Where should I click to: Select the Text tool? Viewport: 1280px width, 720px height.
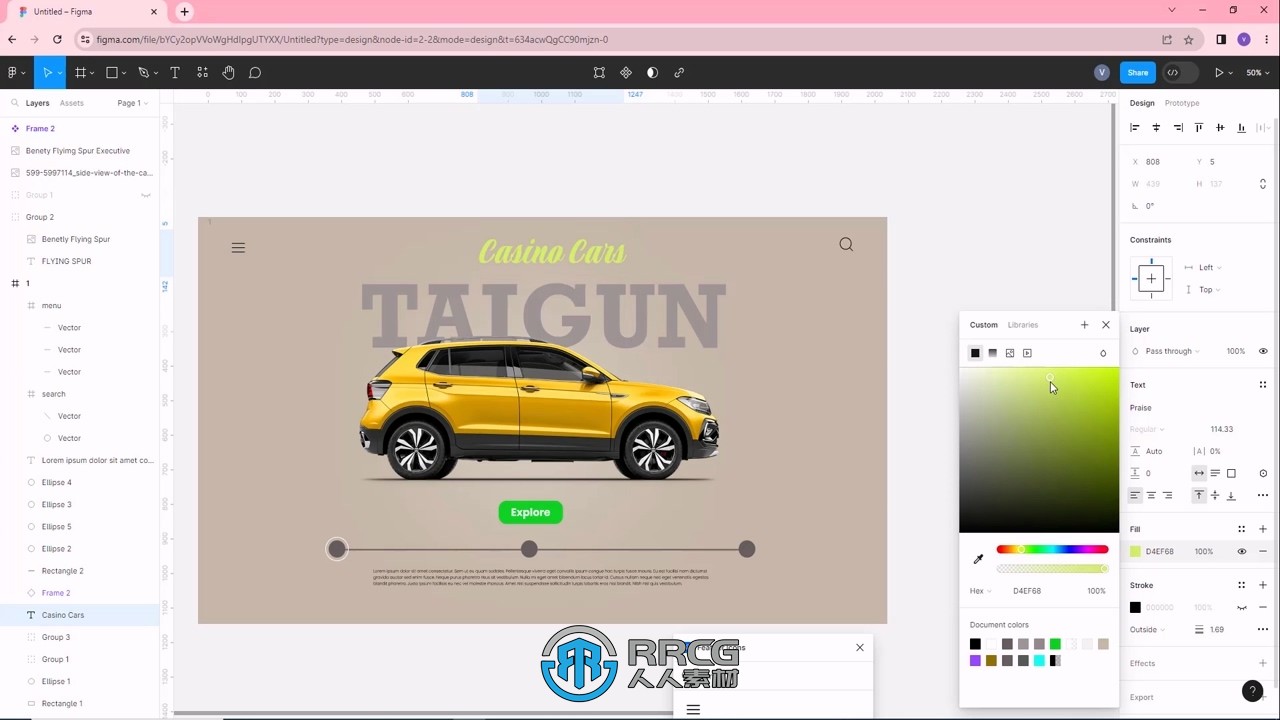[x=175, y=73]
